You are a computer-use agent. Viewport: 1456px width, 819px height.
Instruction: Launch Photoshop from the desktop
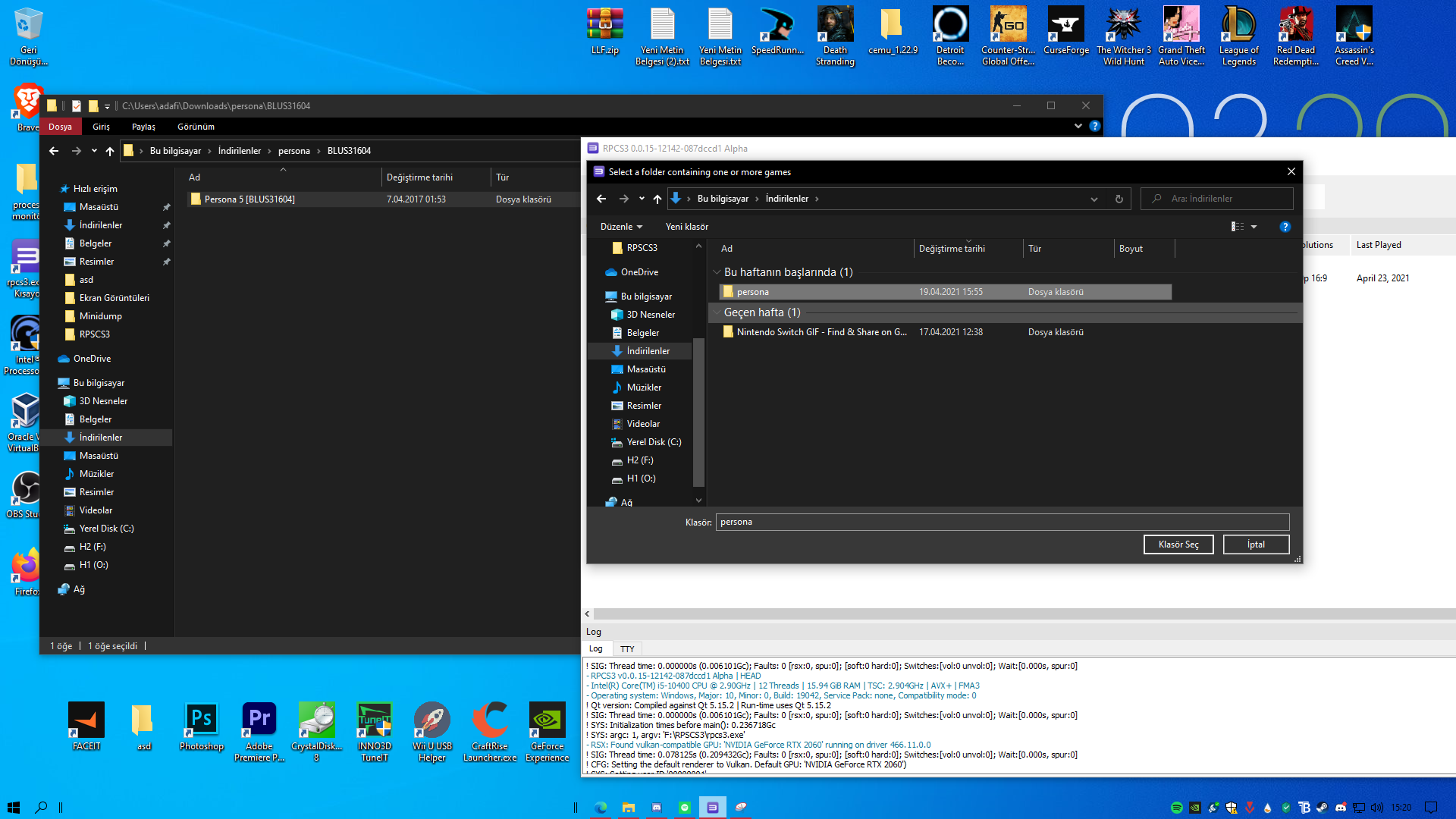(201, 726)
